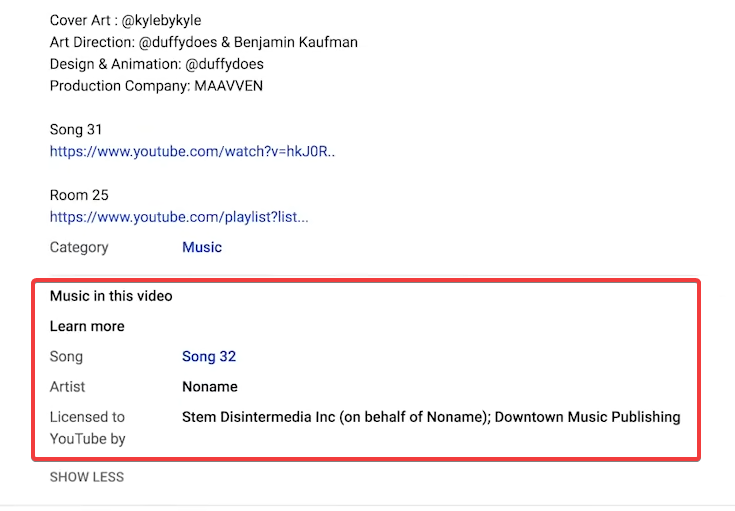The height and width of the screenshot is (511, 735).
Task: Click the Downtown Music Publishing text
Action: click(587, 417)
